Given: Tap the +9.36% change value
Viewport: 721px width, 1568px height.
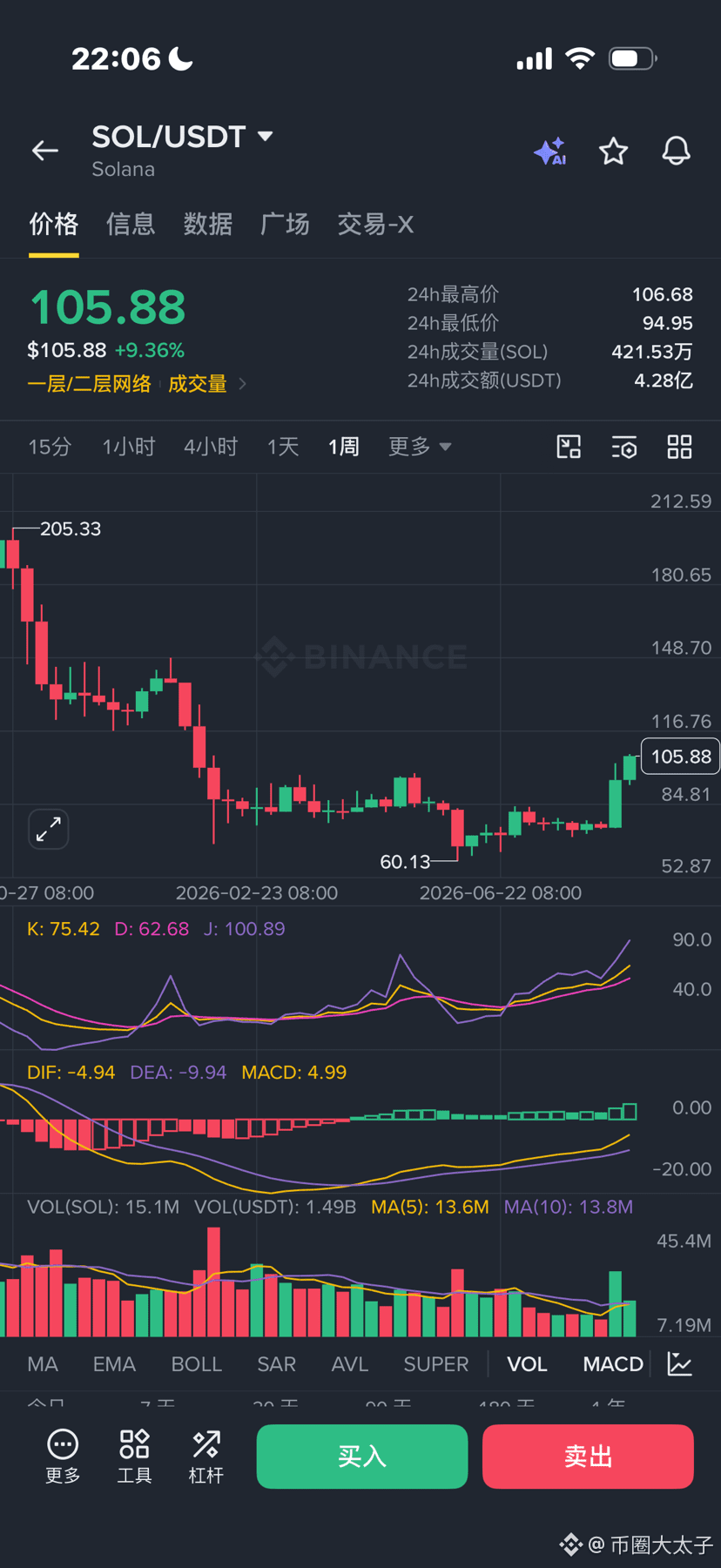Looking at the screenshot, I should click(x=150, y=350).
